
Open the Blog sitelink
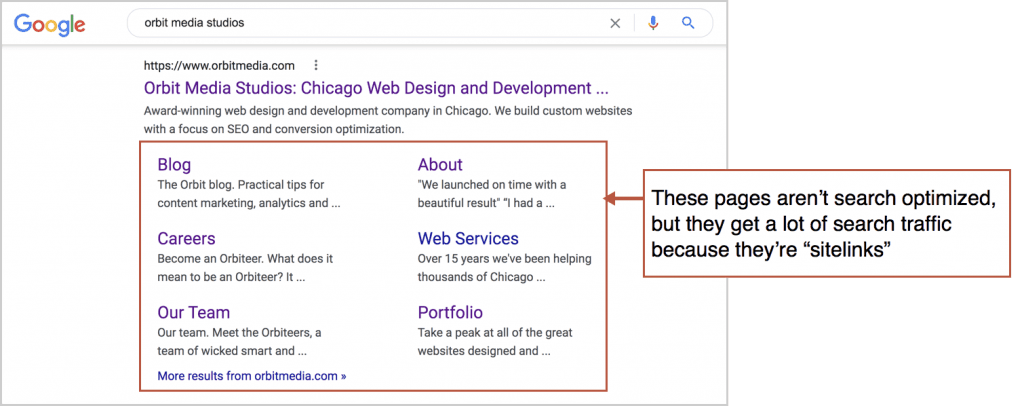tap(174, 164)
